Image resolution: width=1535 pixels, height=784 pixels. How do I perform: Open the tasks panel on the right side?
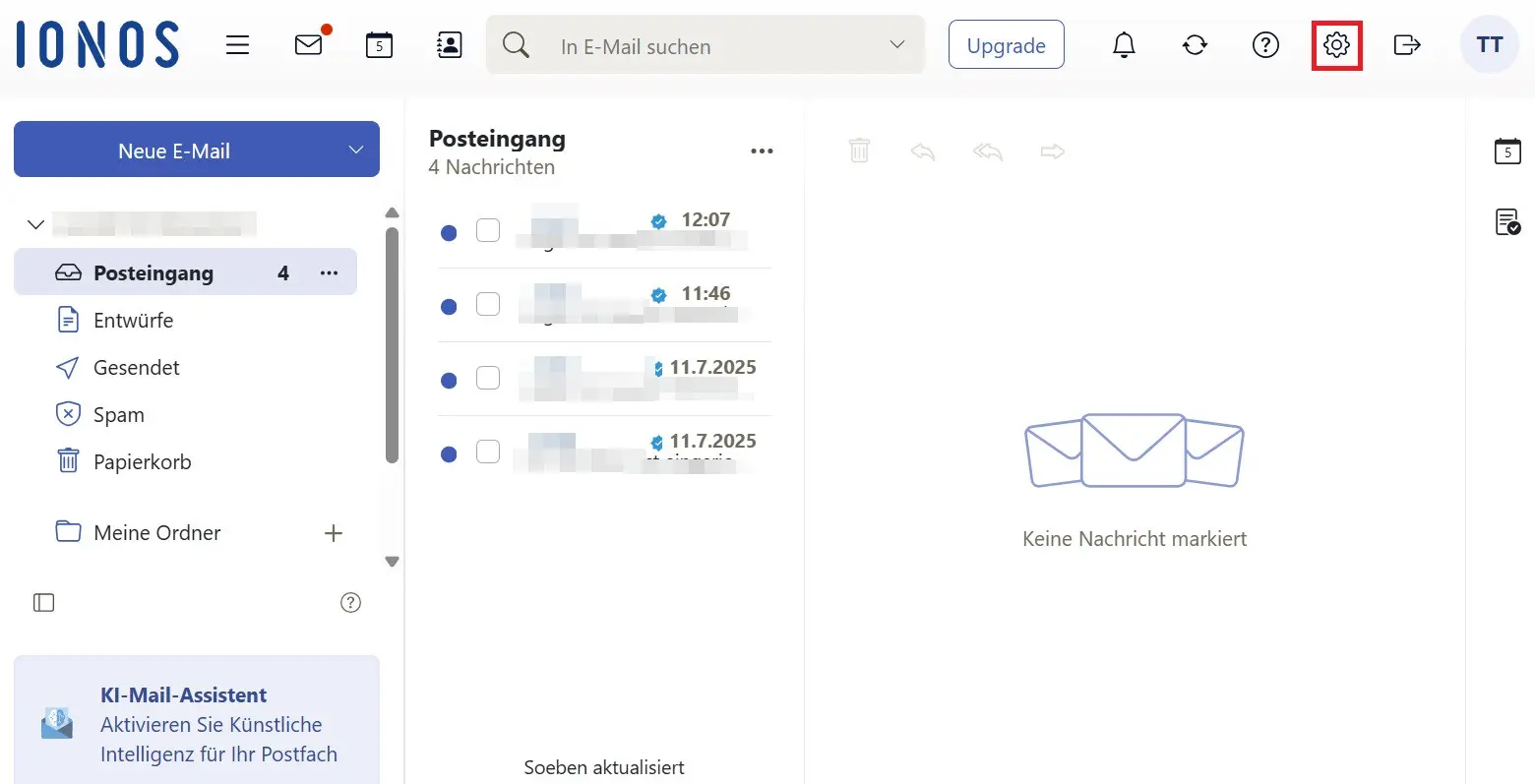(x=1508, y=222)
